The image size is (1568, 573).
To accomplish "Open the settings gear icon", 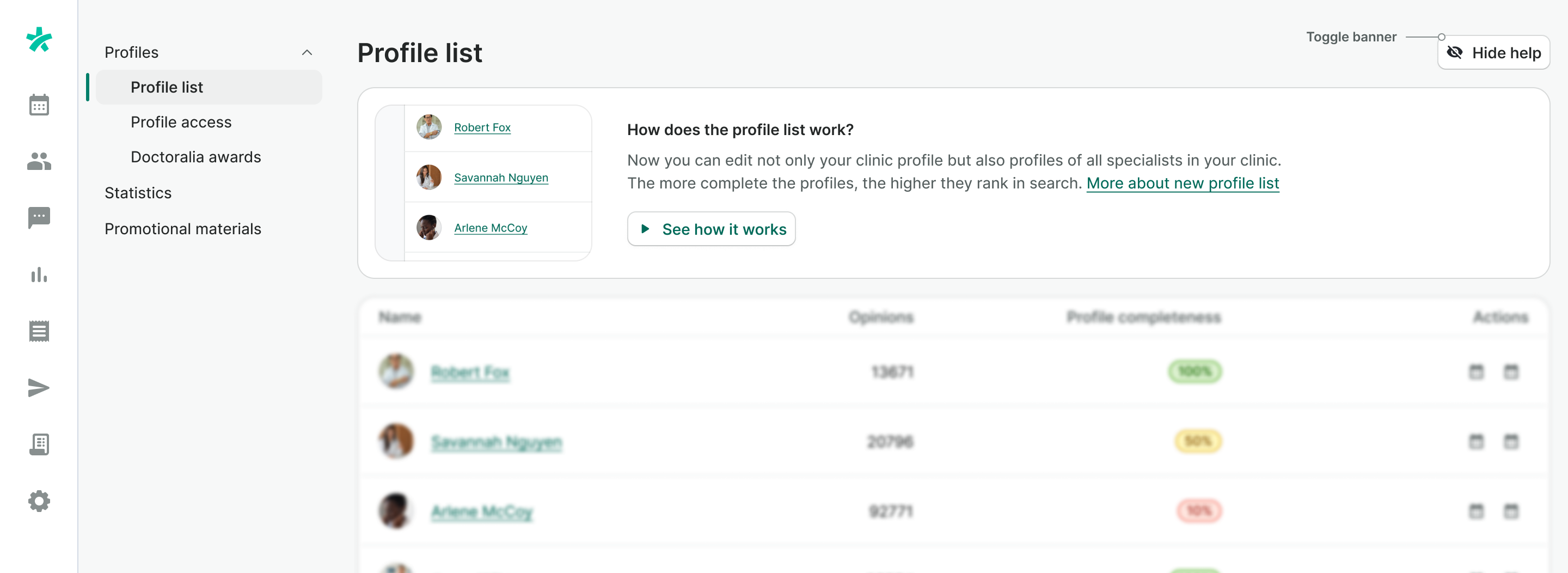I will (39, 501).
